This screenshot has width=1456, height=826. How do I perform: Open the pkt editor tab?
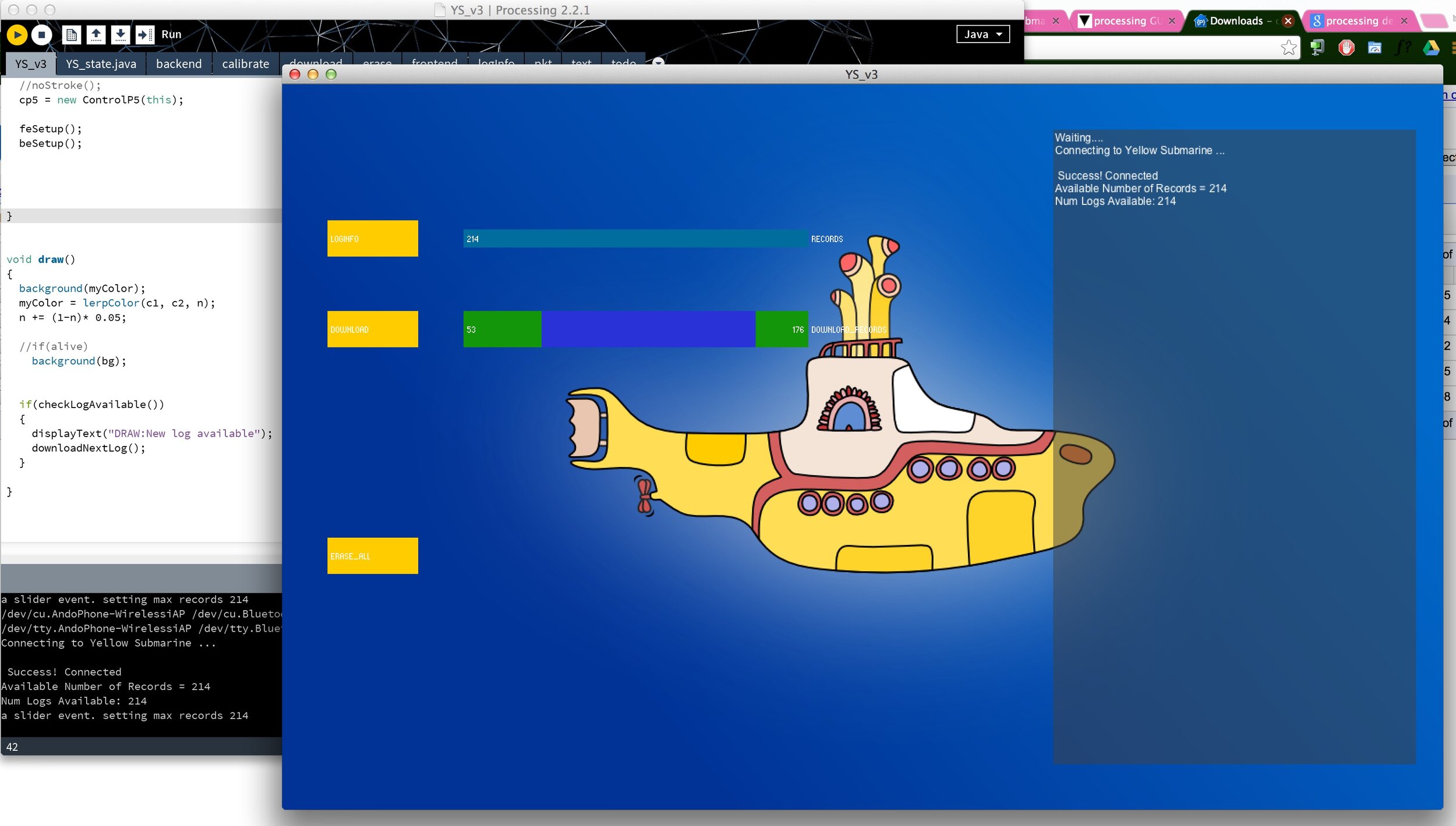pos(543,60)
